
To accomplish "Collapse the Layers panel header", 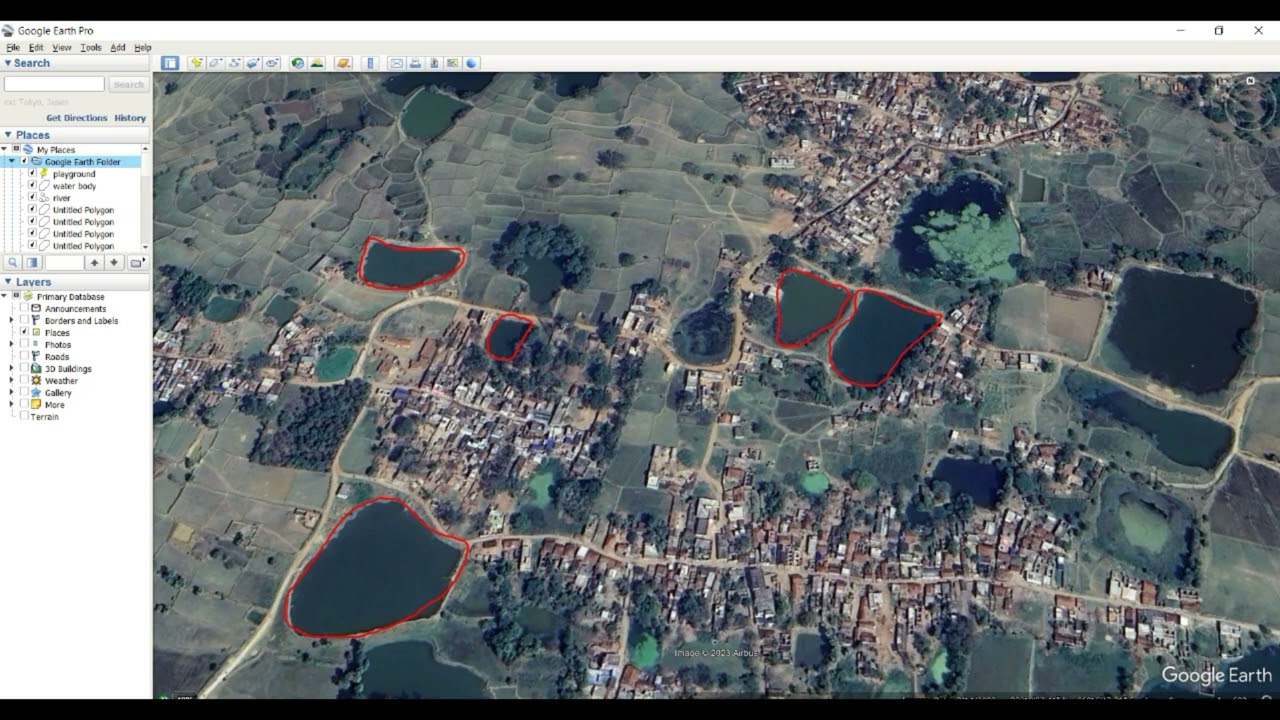I will [x=75, y=282].
